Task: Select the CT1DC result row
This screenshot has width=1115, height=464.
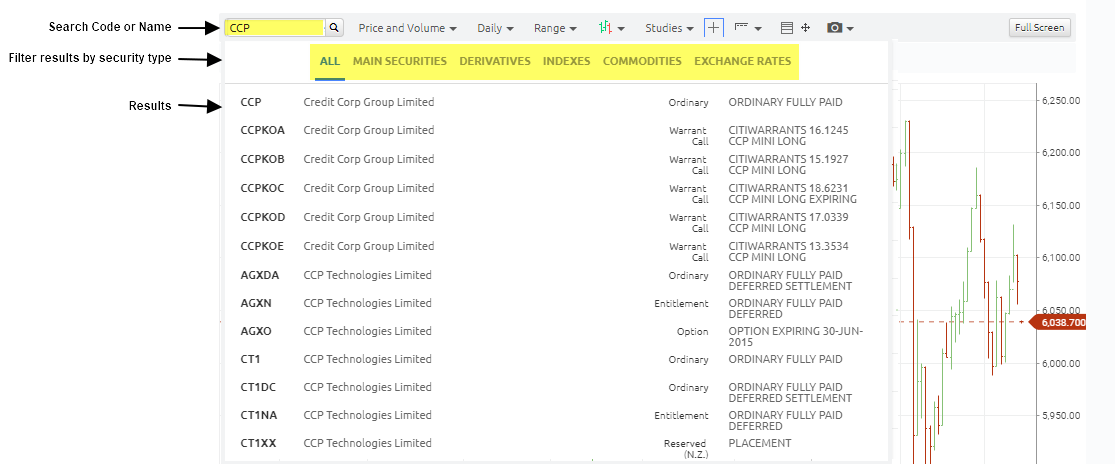Action: tap(556, 392)
